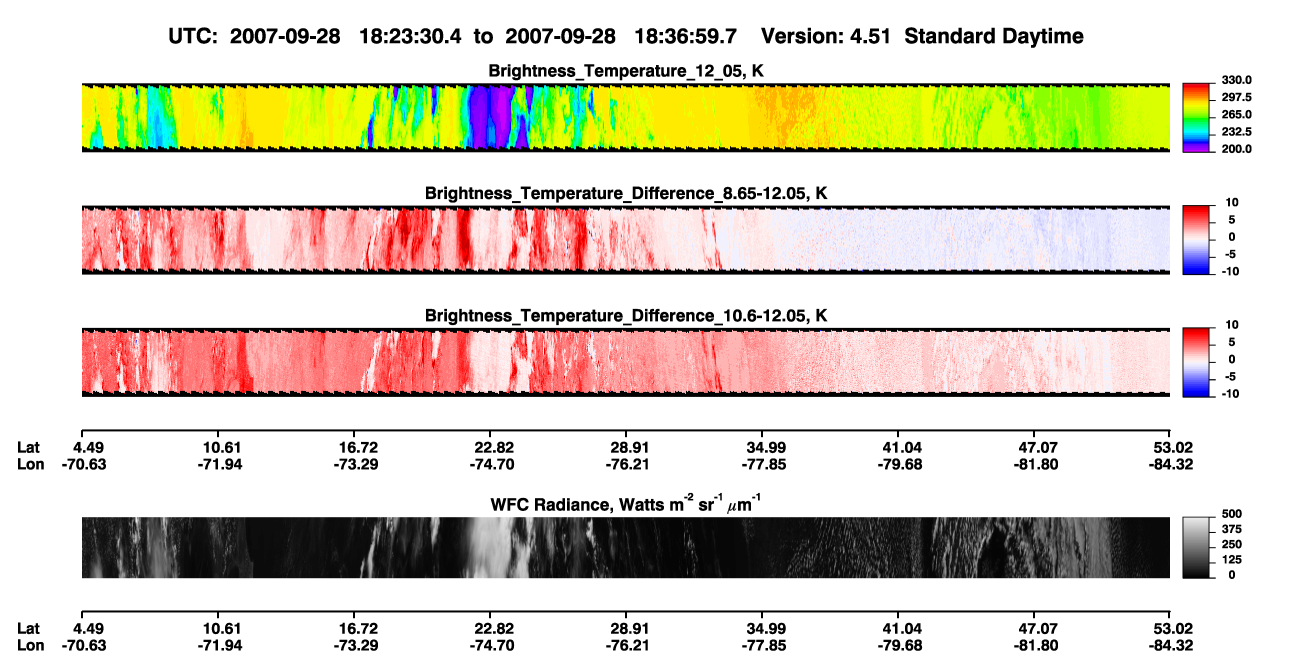Click the rainbow color bar for Brightness_Temperature_12_05

[x=1196, y=118]
